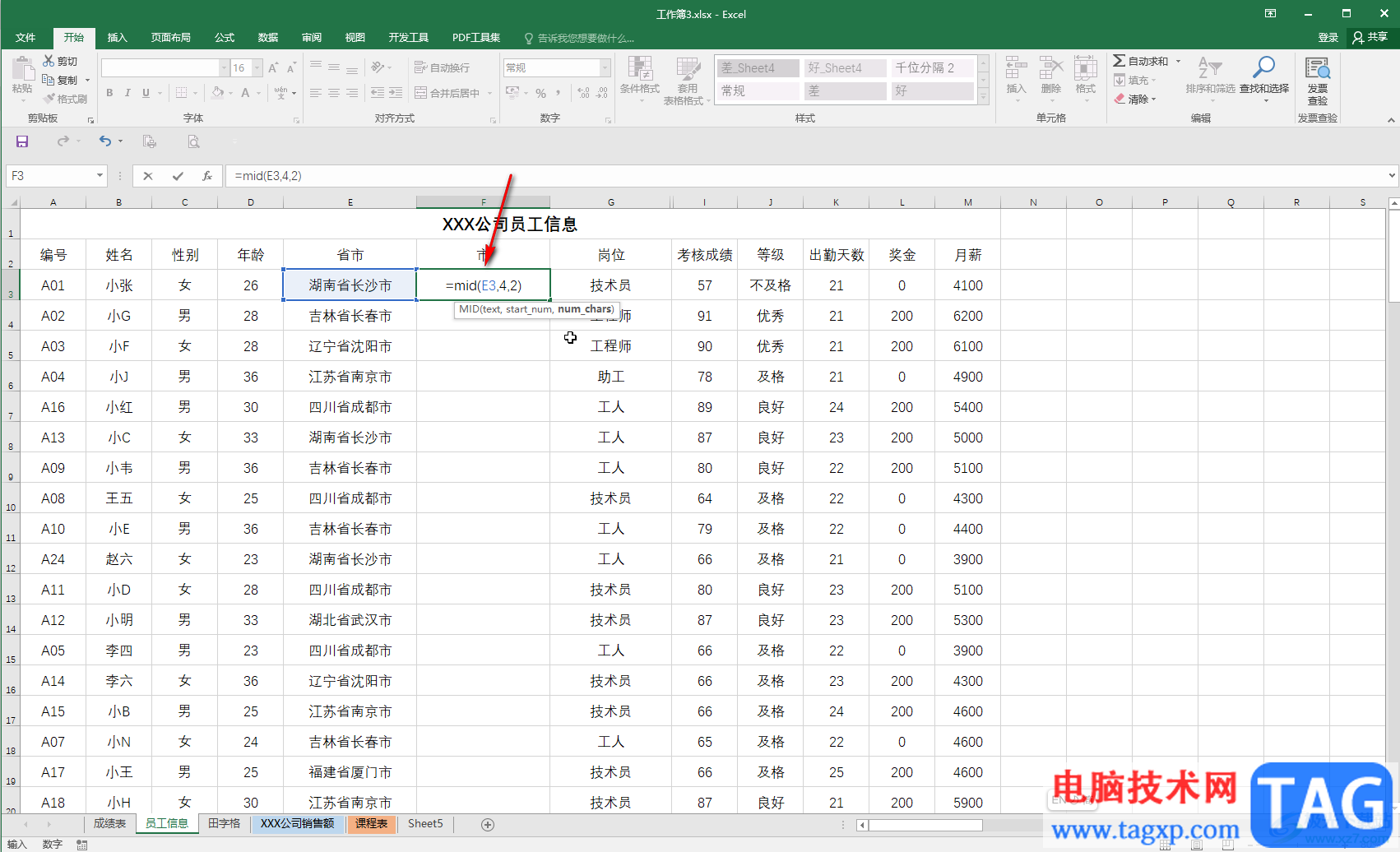1400x852 pixels.
Task: Switch to the 成绩表 sheet tab
Action: pos(109,824)
